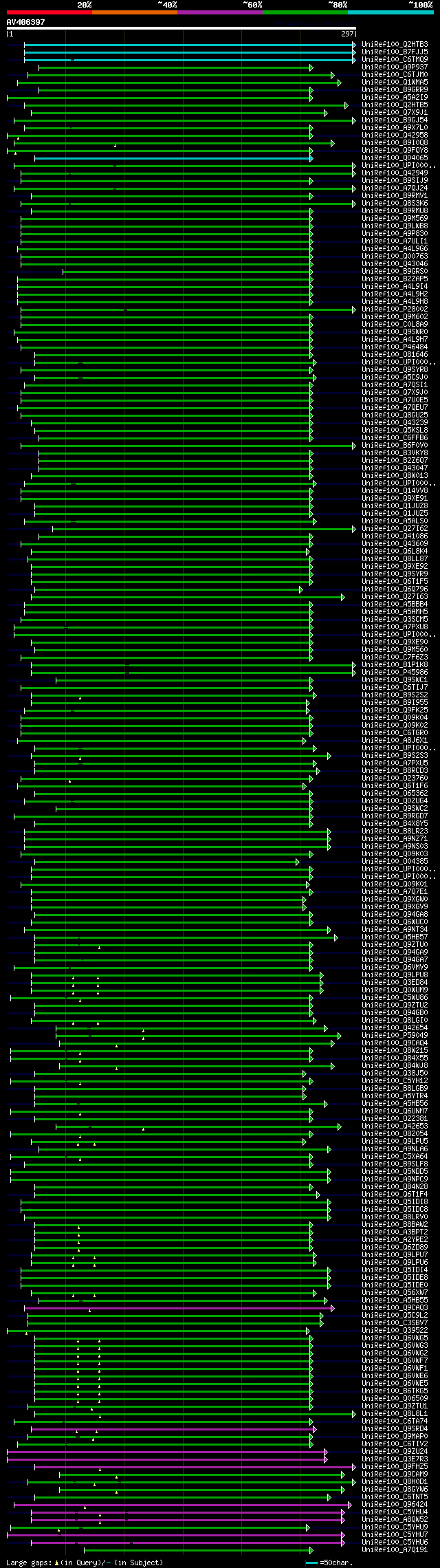Open hit UniRef100_Q42653
Image resolution: width=440 pixels, height=1568 pixels.
coord(395,1126)
